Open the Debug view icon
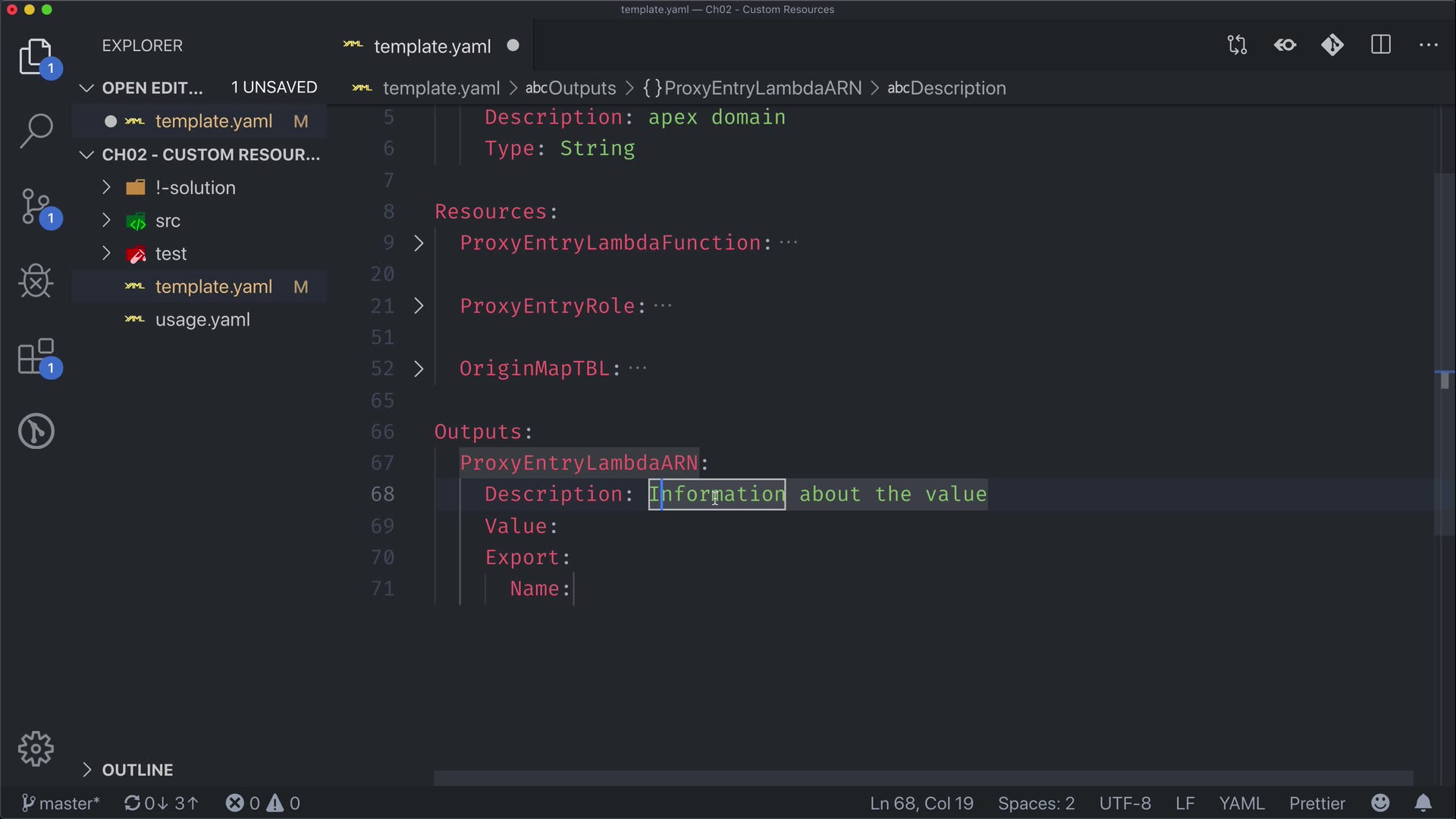 36,281
